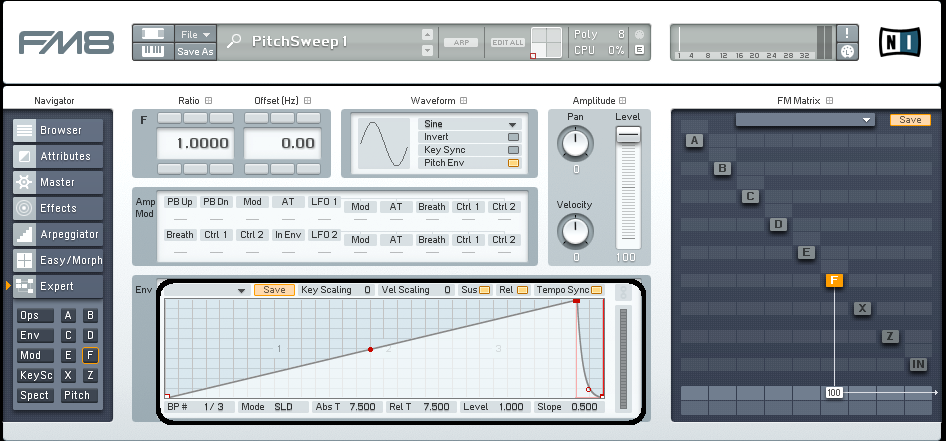Viewport: 946px width, 441px height.
Task: Select operator B in the expert tab grid
Action: (x=90, y=316)
